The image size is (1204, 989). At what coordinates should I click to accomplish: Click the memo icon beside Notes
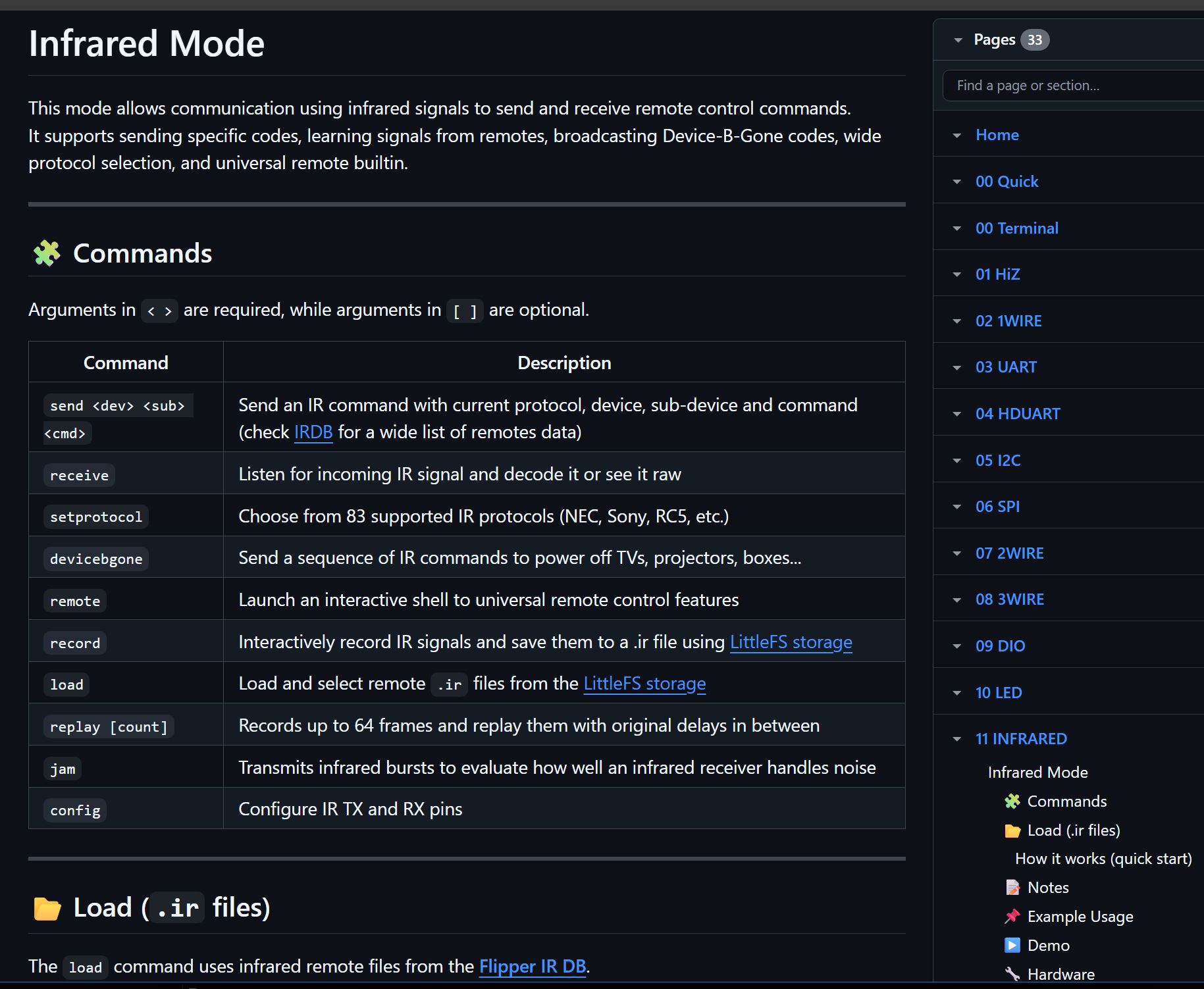pos(1012,888)
